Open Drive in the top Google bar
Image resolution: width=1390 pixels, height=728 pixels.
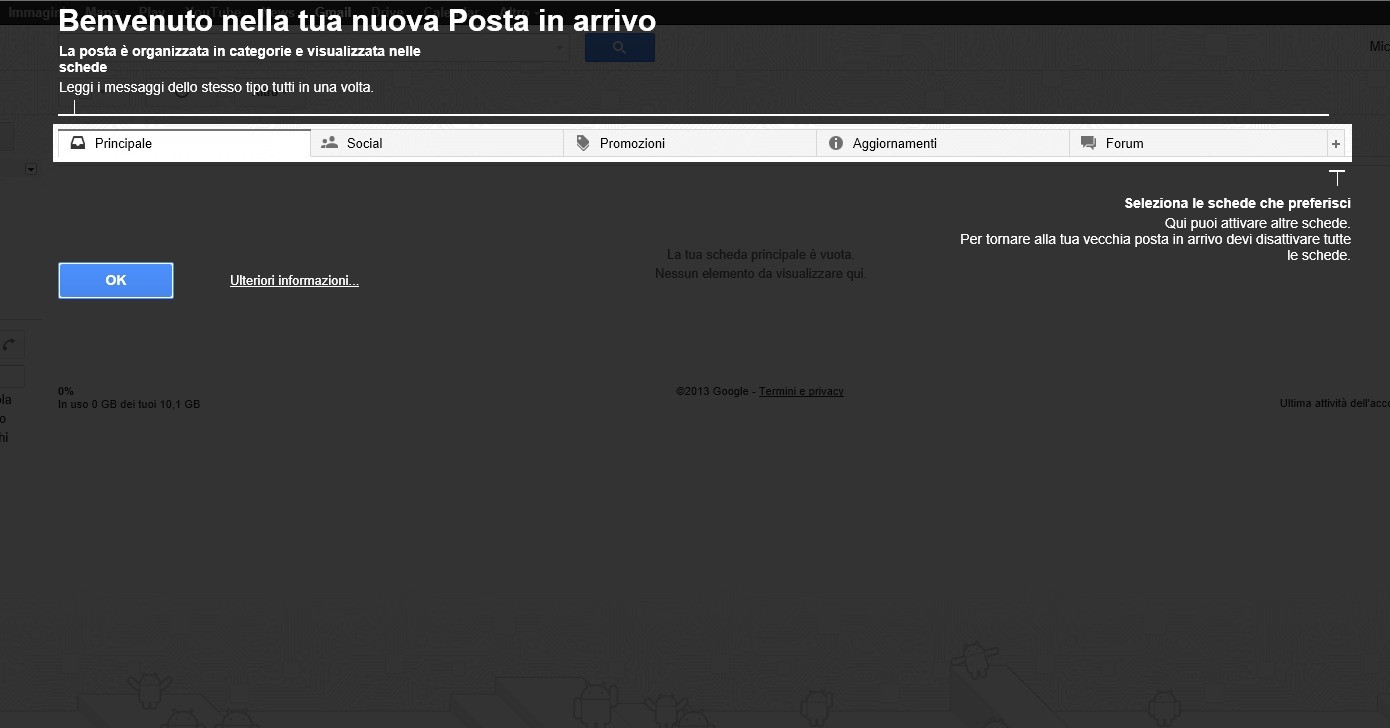[x=387, y=12]
